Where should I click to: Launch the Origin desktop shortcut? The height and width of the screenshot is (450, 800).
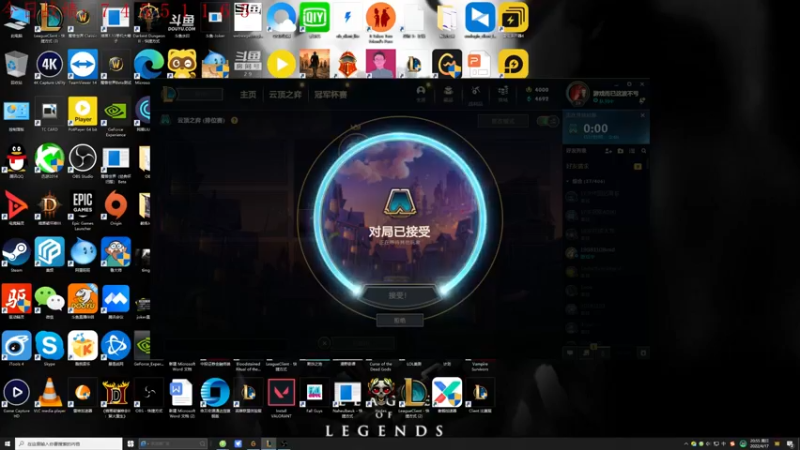point(115,207)
